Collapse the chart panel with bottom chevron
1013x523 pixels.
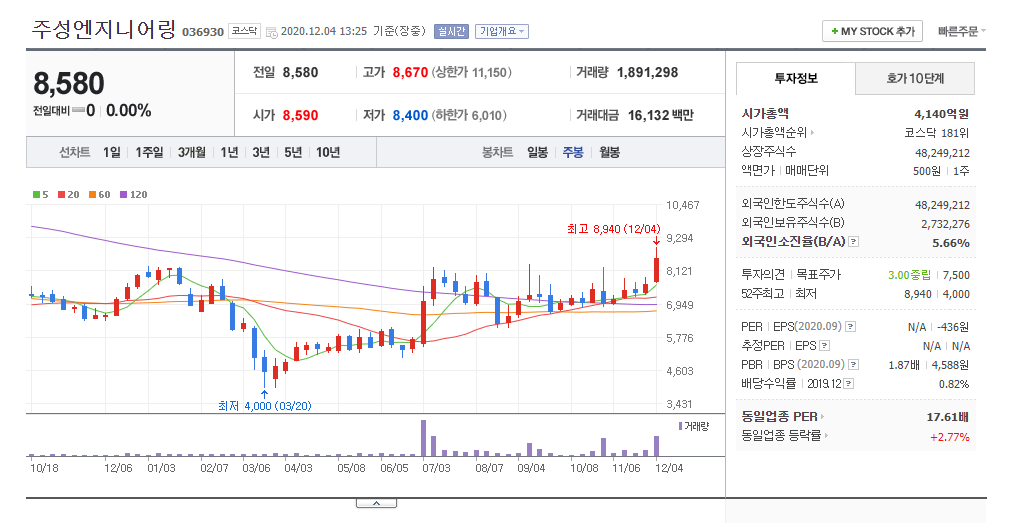(376, 503)
